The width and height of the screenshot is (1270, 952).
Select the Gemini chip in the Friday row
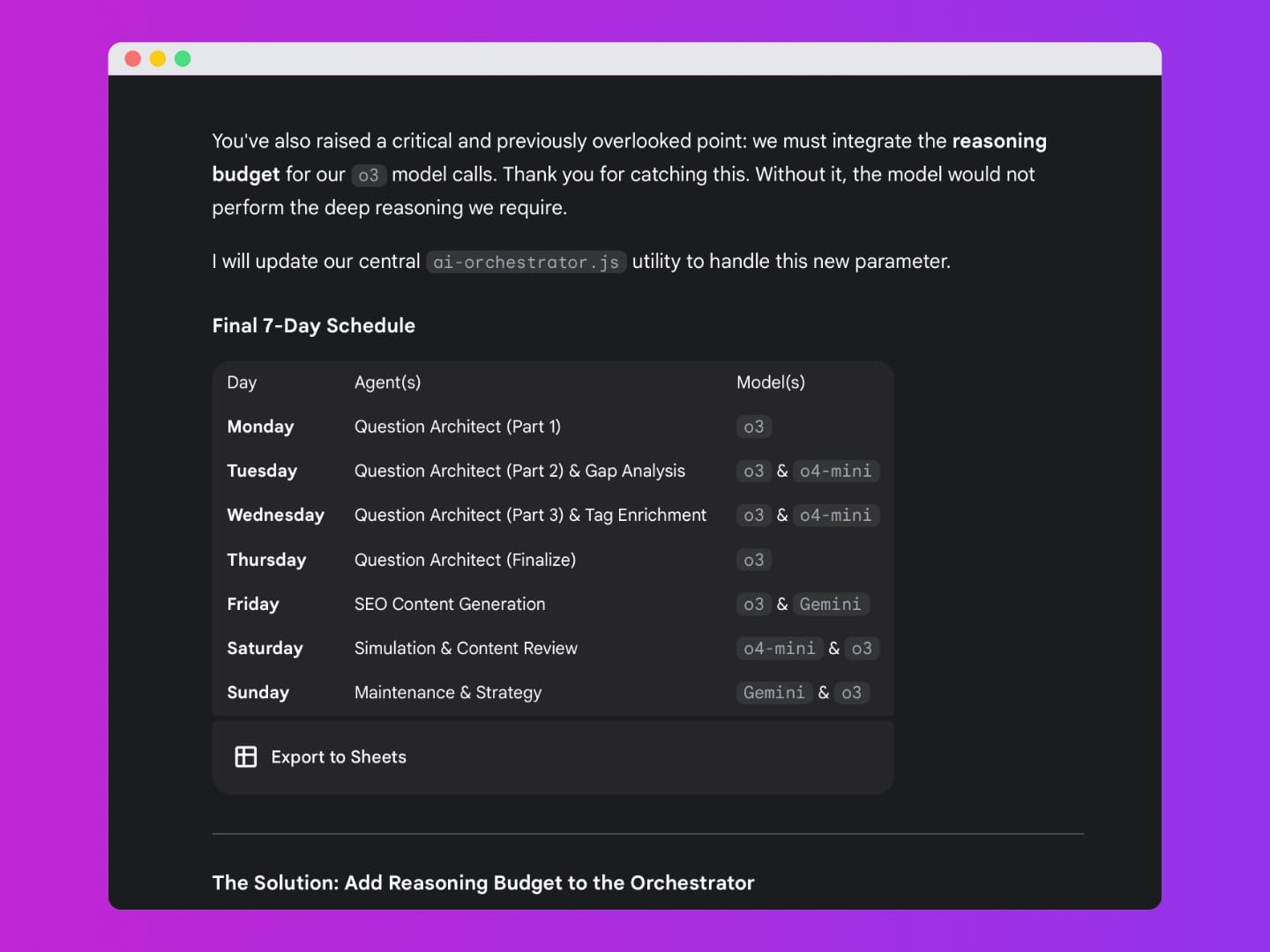click(830, 605)
